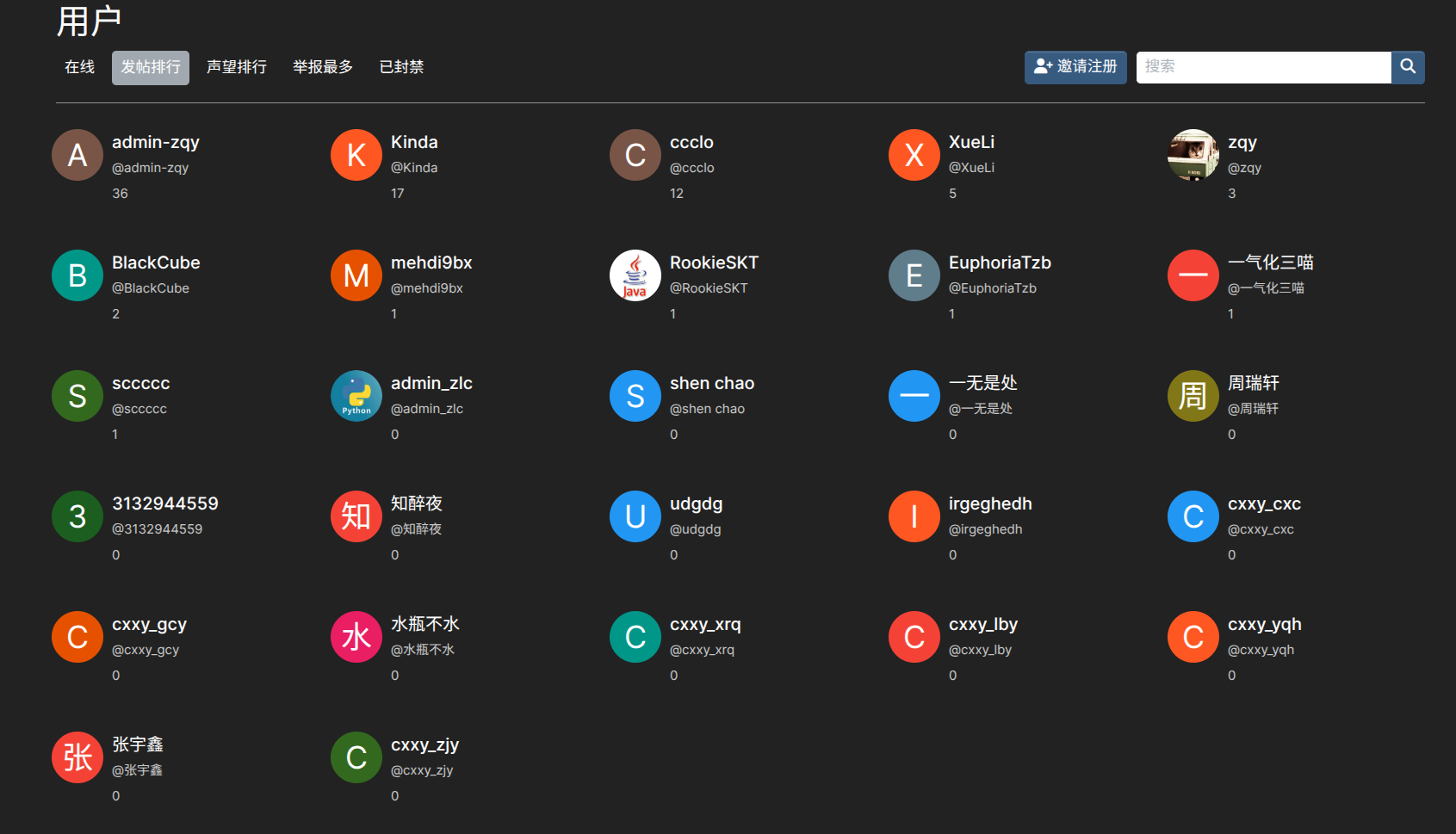This screenshot has width=1456, height=834.
Task: Open the EuphoriaTzb username link
Action: pos(1000,263)
